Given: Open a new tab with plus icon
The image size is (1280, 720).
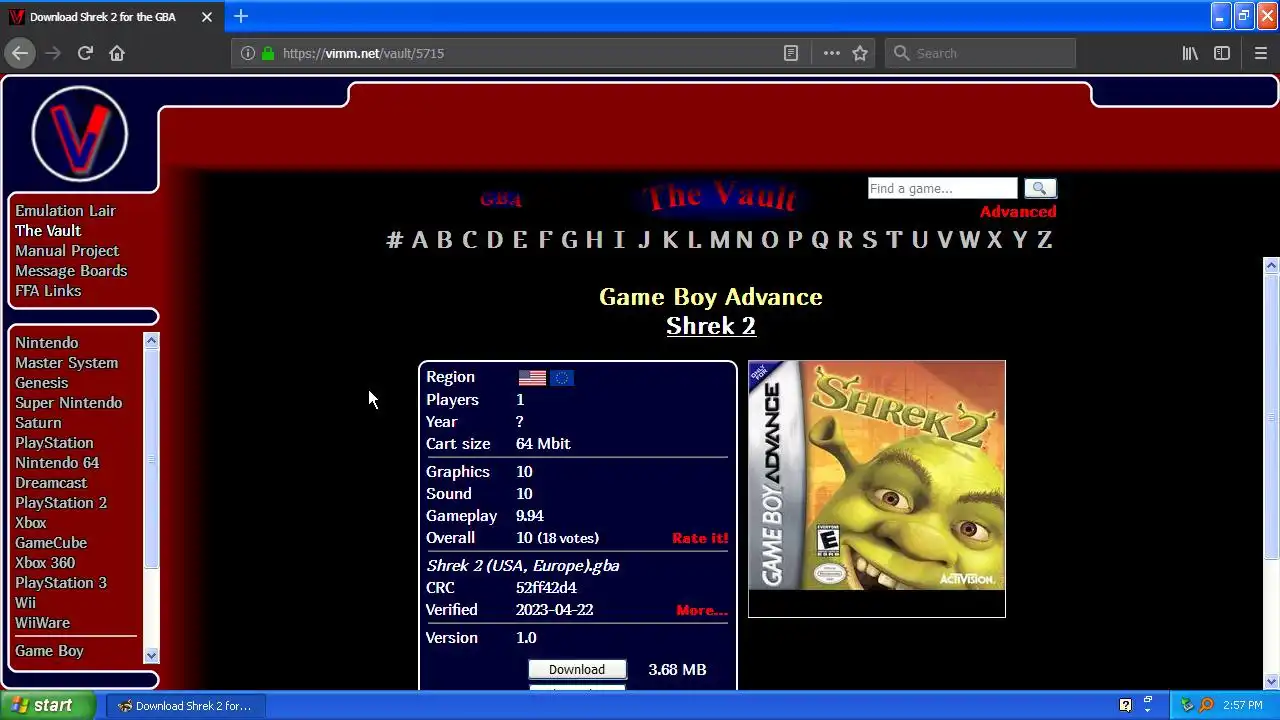Looking at the screenshot, I should pos(241,16).
